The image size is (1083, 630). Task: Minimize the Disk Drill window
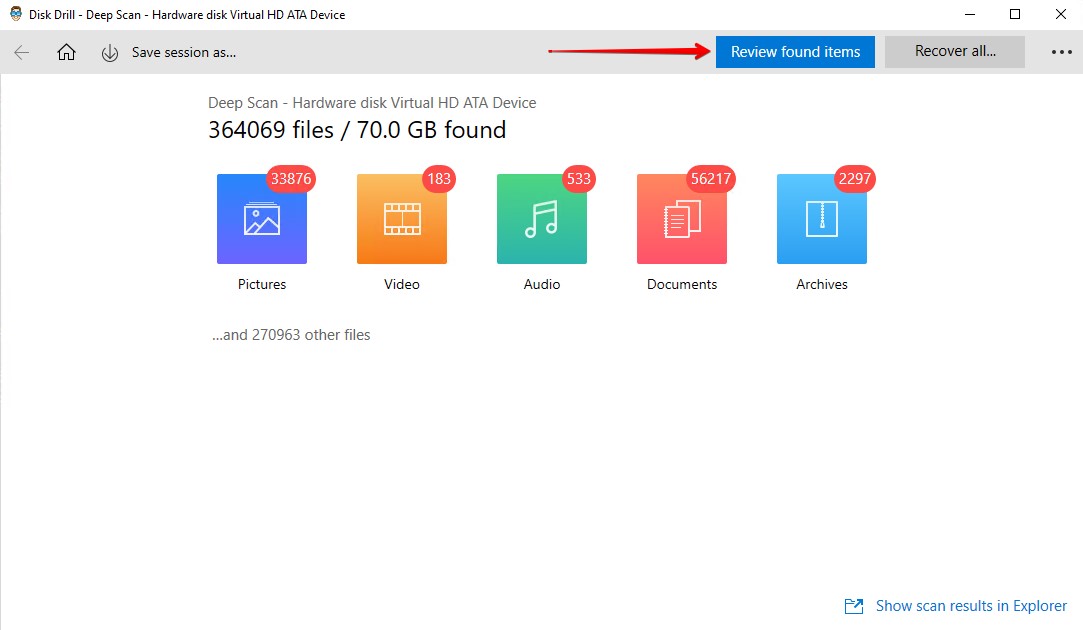(x=970, y=15)
